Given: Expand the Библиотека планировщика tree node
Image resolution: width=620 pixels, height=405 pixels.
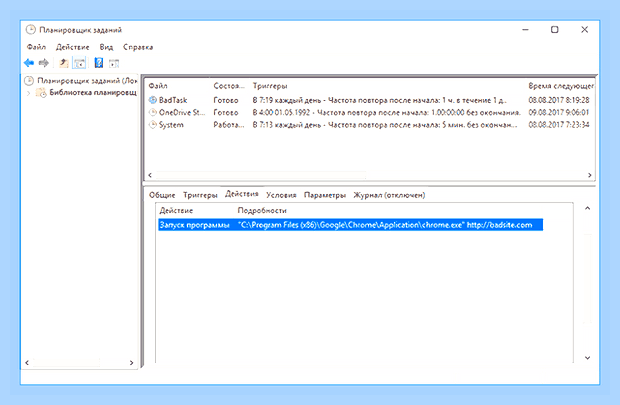Looking at the screenshot, I should click(x=28, y=93).
